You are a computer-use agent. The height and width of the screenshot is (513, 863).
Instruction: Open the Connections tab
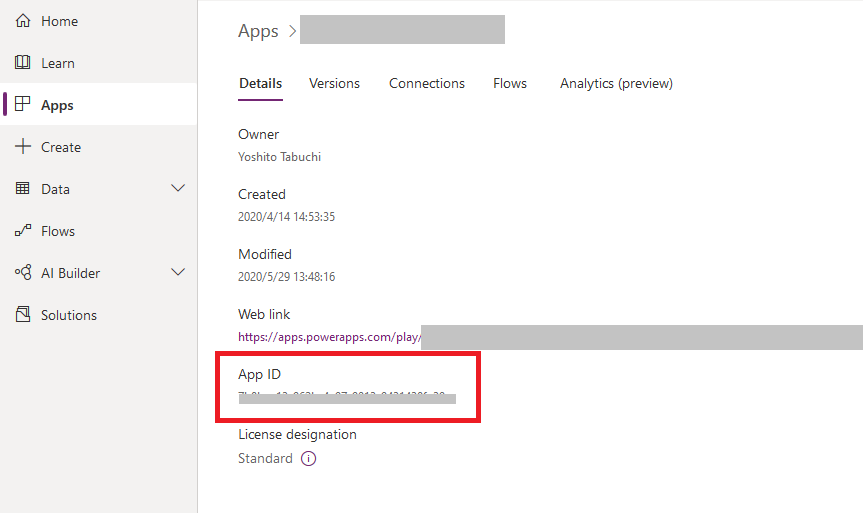(x=427, y=84)
